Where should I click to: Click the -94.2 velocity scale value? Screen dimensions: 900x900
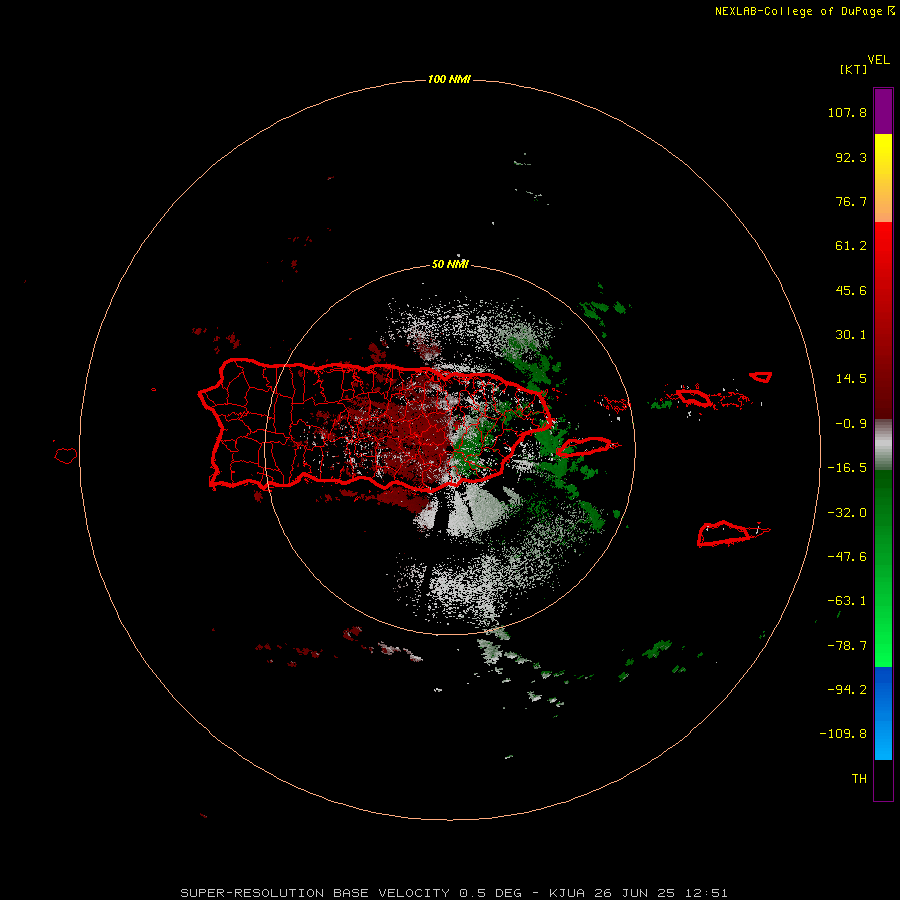847,690
